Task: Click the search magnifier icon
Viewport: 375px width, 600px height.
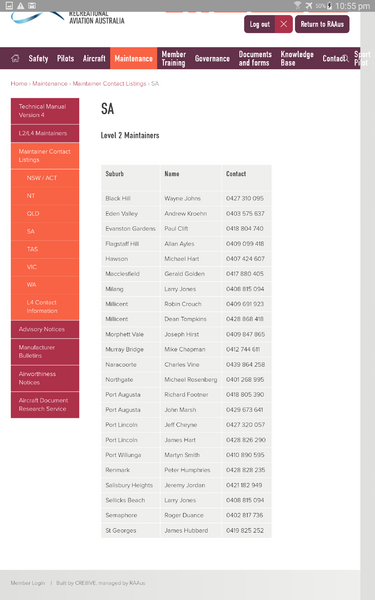Action: pyautogui.click(x=346, y=58)
